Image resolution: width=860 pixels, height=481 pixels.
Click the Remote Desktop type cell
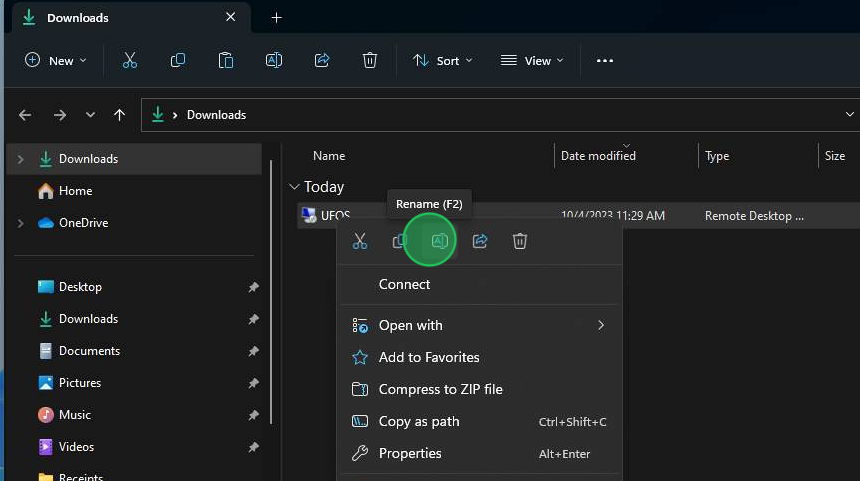(754, 216)
